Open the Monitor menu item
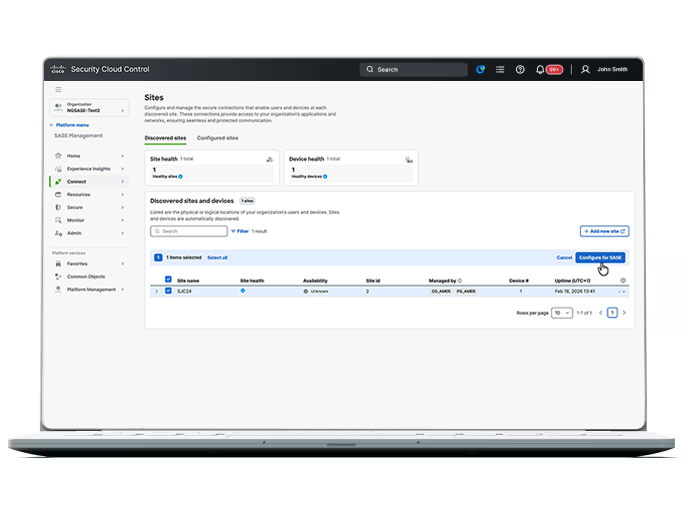The width and height of the screenshot is (684, 513). (89, 220)
